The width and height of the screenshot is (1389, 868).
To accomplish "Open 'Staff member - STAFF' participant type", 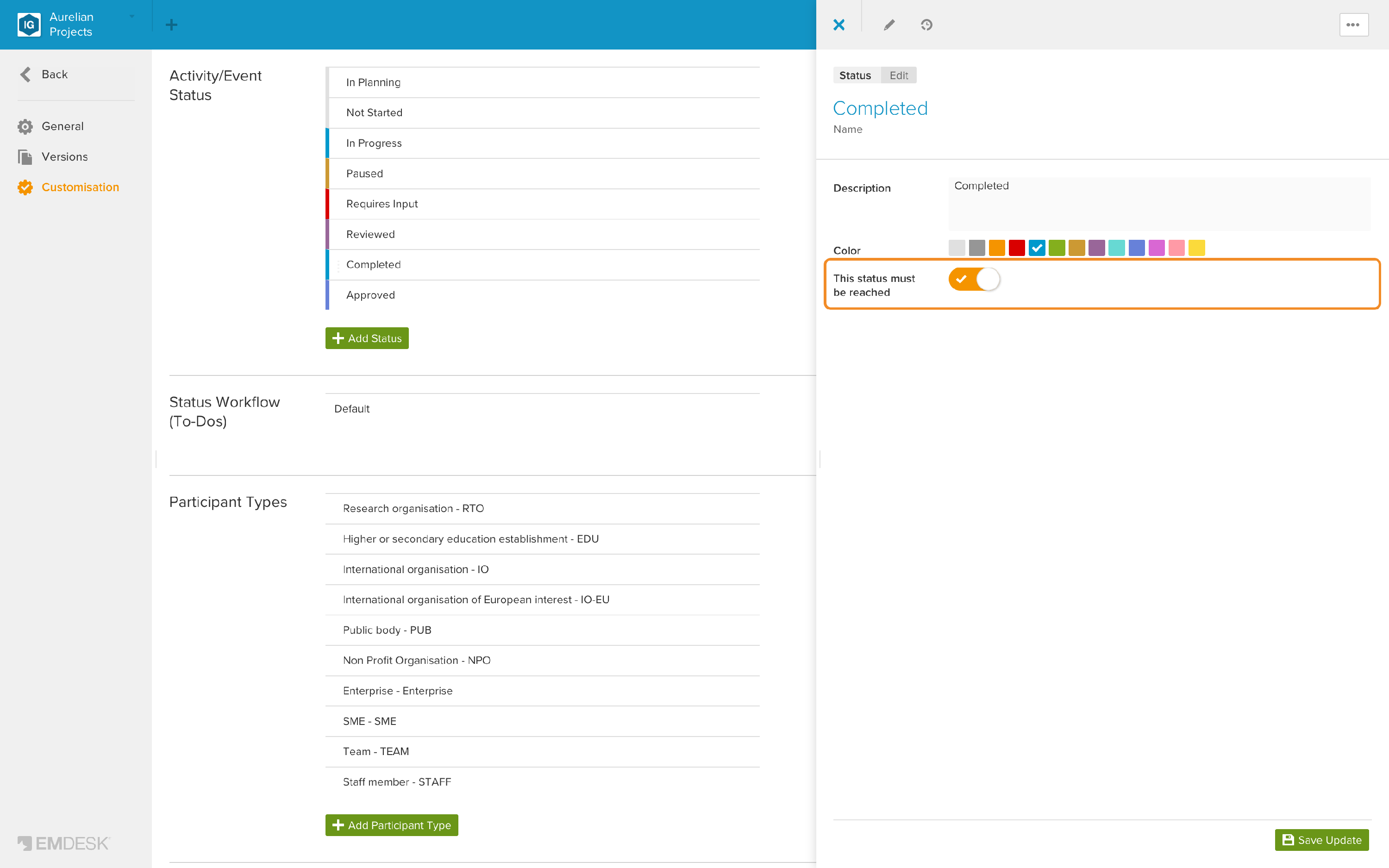I will tap(543, 782).
